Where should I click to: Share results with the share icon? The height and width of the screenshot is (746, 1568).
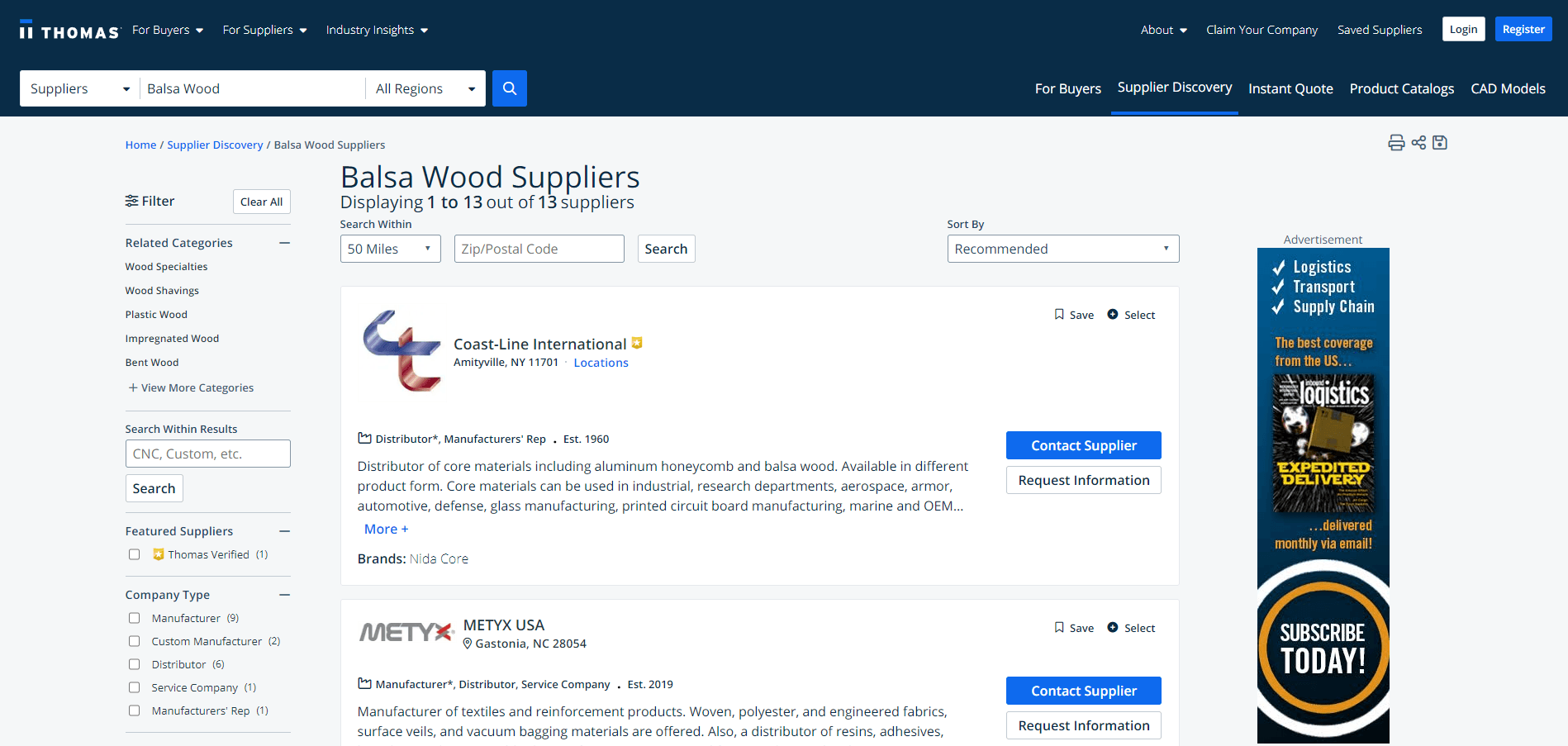coord(1418,143)
